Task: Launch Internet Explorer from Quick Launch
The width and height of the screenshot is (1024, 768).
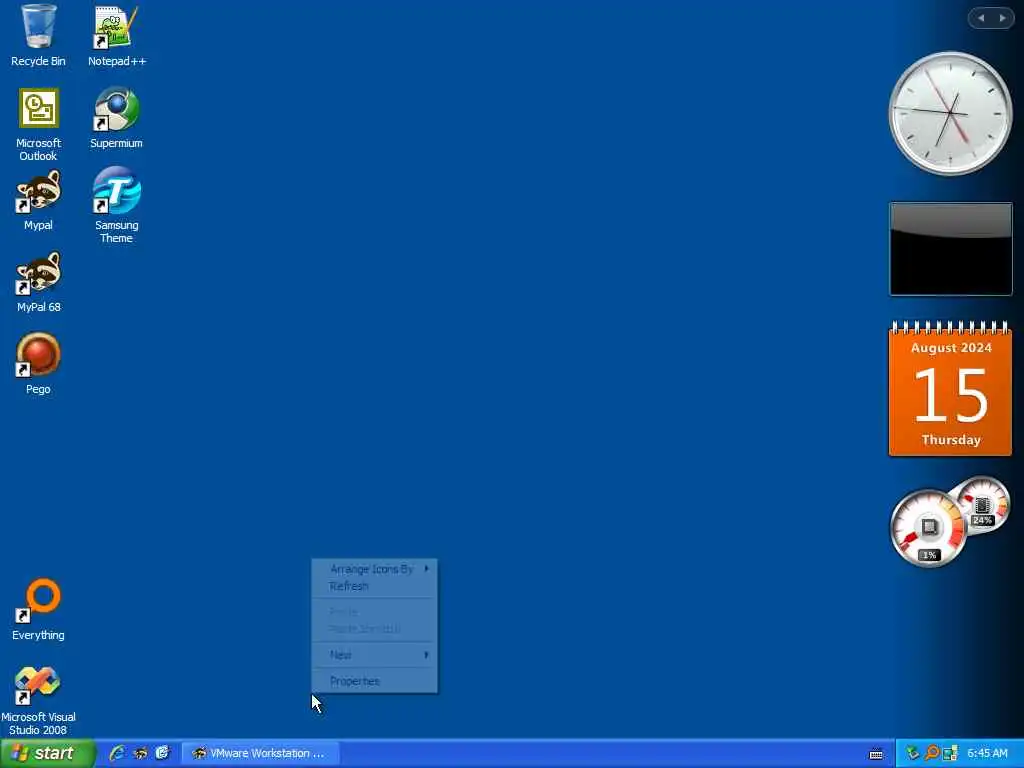Action: (x=118, y=753)
